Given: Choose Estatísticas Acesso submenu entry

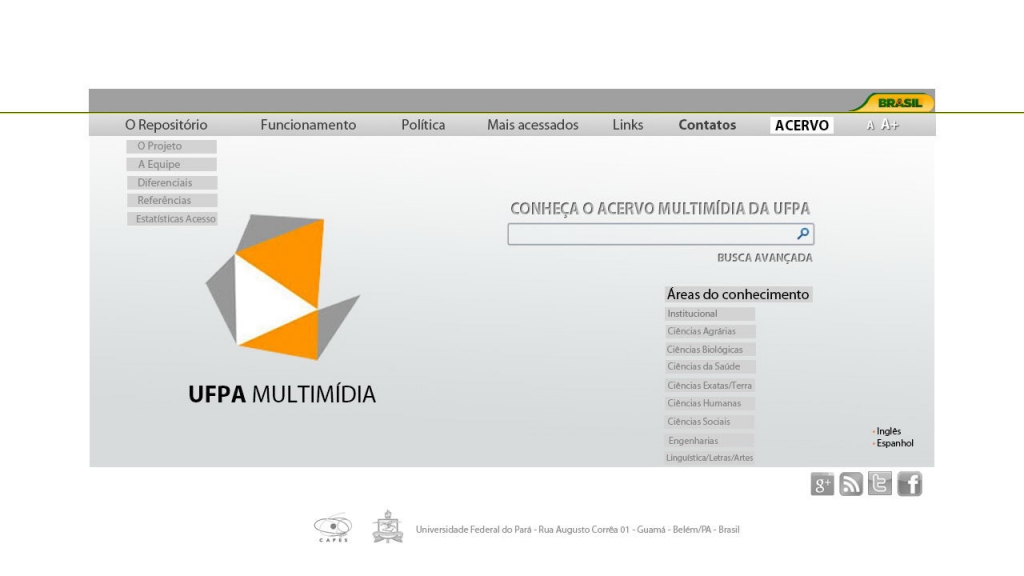Looking at the screenshot, I should tap(172, 219).
